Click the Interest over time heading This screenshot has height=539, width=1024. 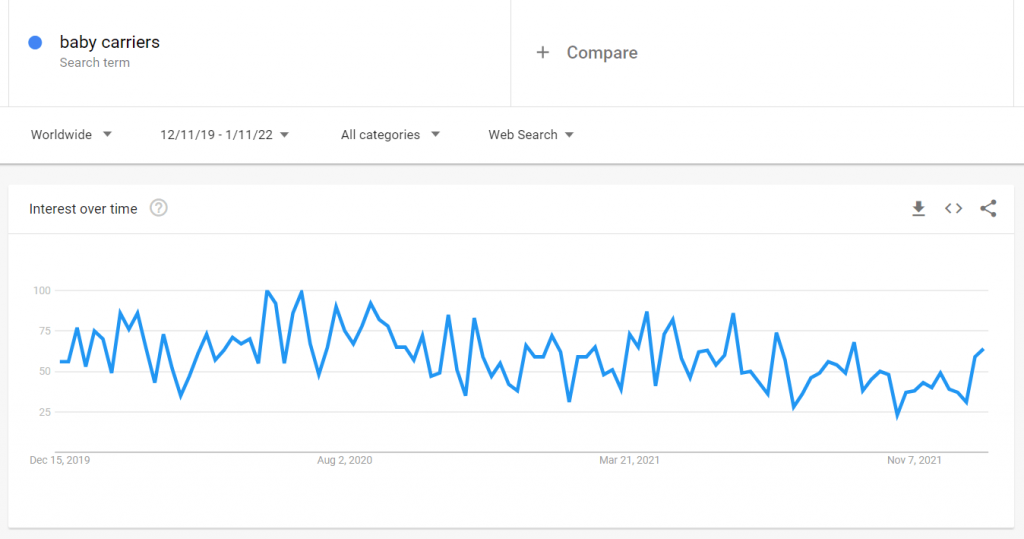click(x=83, y=209)
